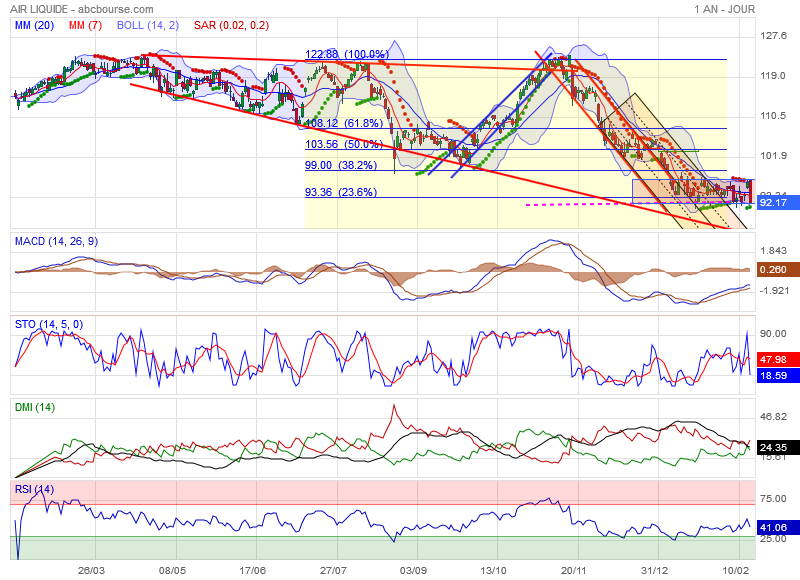The height and width of the screenshot is (580, 800).
Task: Click the 122.88 (100.0%) Fibonacci label
Action: [347, 54]
